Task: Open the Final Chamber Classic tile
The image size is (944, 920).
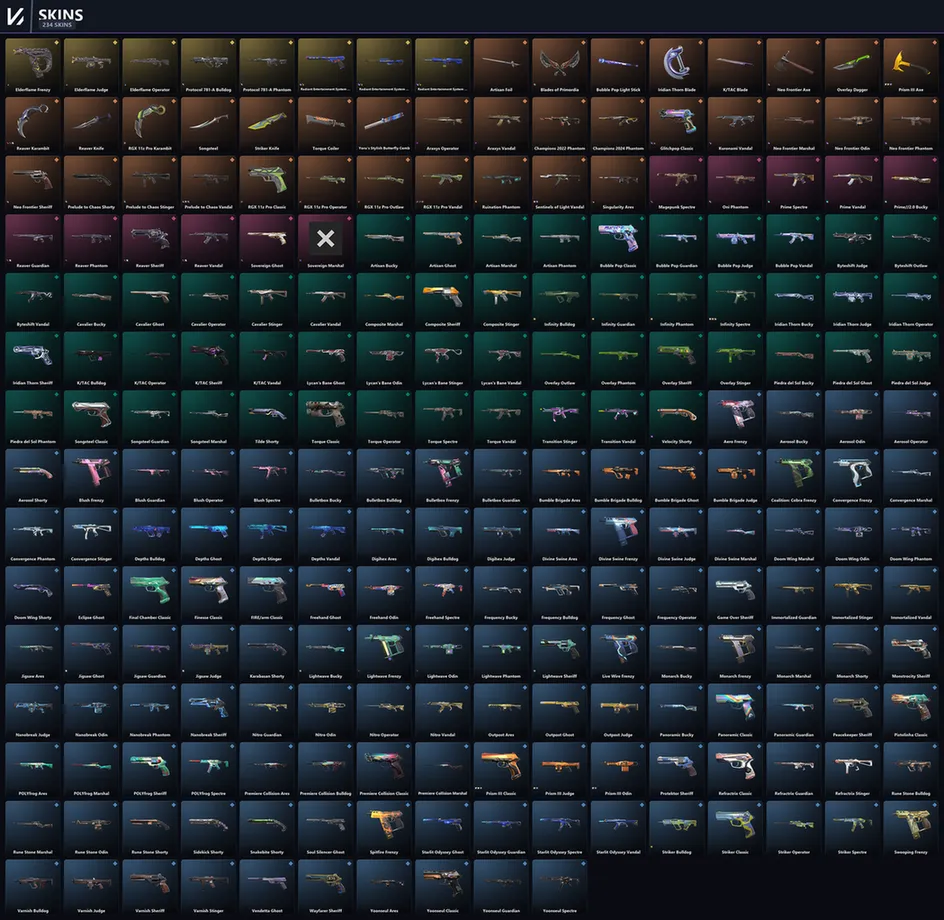Action: coord(150,594)
